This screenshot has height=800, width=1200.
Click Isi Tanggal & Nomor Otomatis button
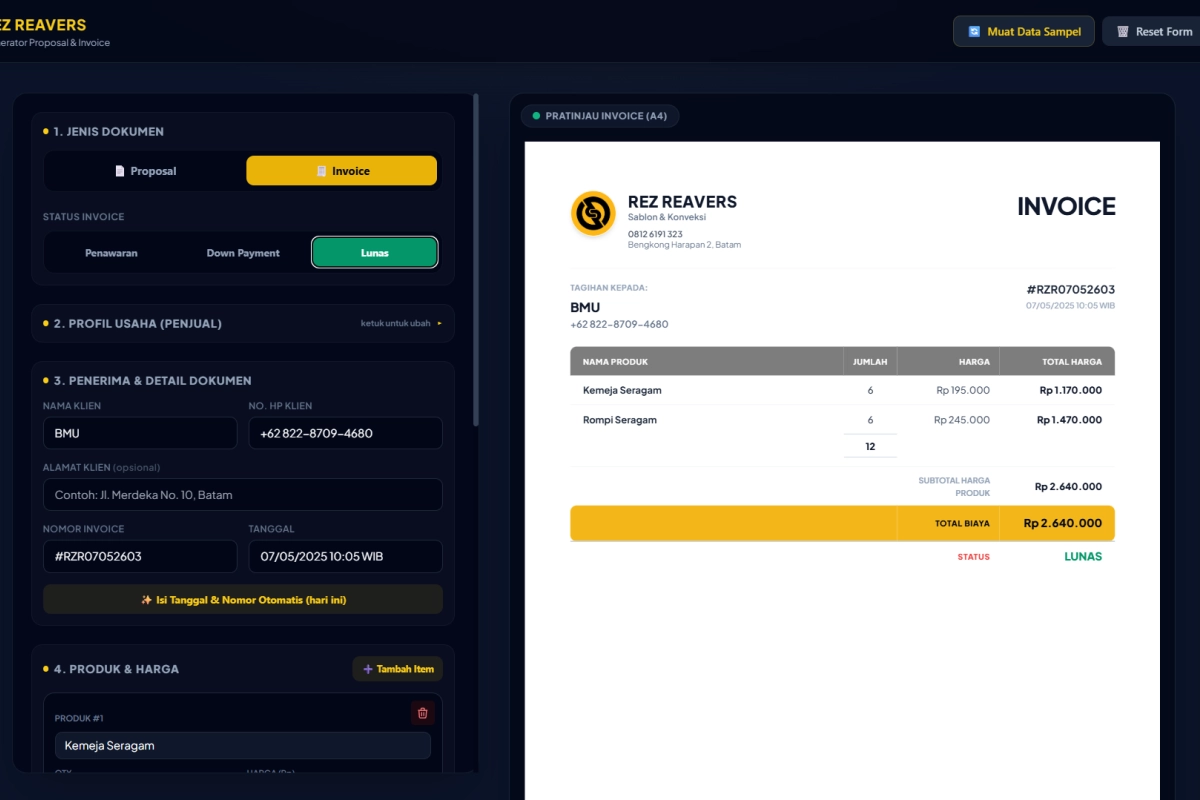[243, 600]
